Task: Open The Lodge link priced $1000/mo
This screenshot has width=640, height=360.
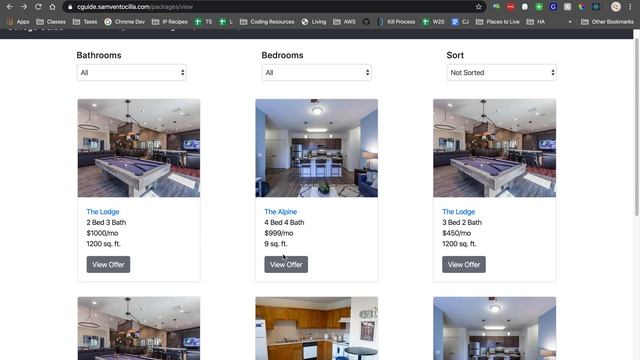Action: [103, 211]
